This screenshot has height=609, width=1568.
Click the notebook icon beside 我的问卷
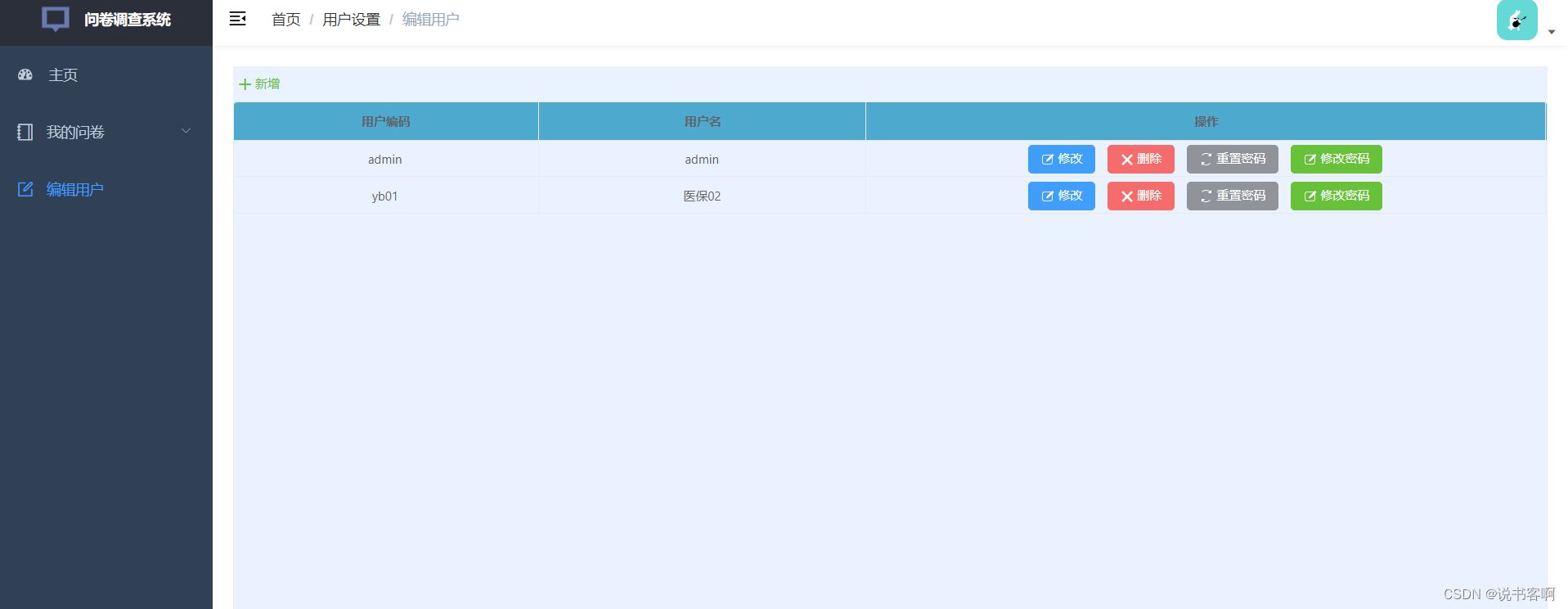click(25, 132)
